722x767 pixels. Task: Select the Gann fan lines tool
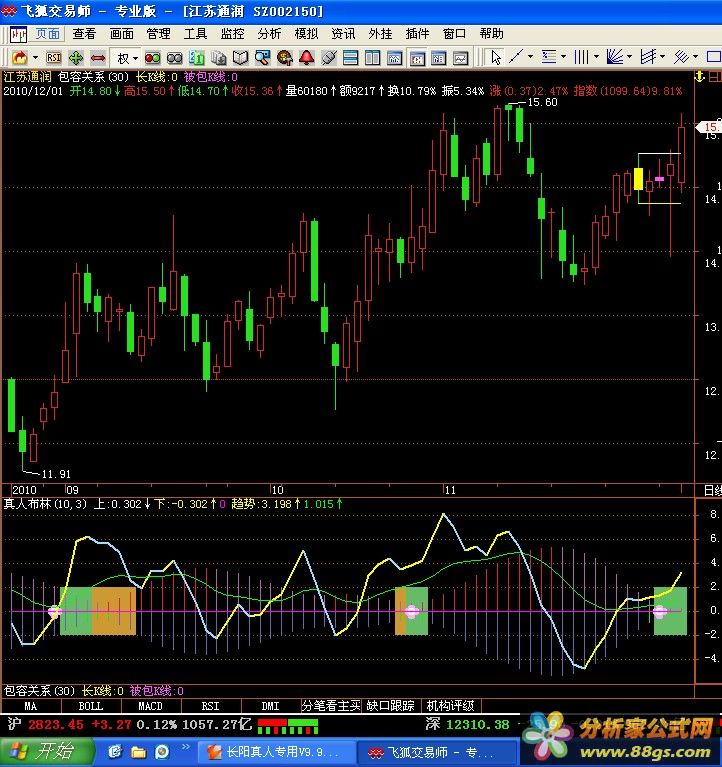point(614,57)
